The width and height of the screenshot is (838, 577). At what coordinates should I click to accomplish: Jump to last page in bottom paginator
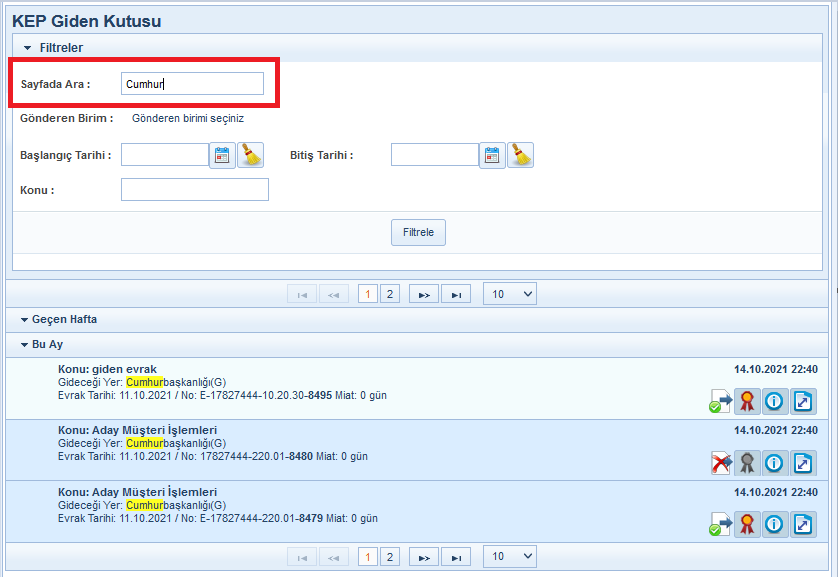455,557
